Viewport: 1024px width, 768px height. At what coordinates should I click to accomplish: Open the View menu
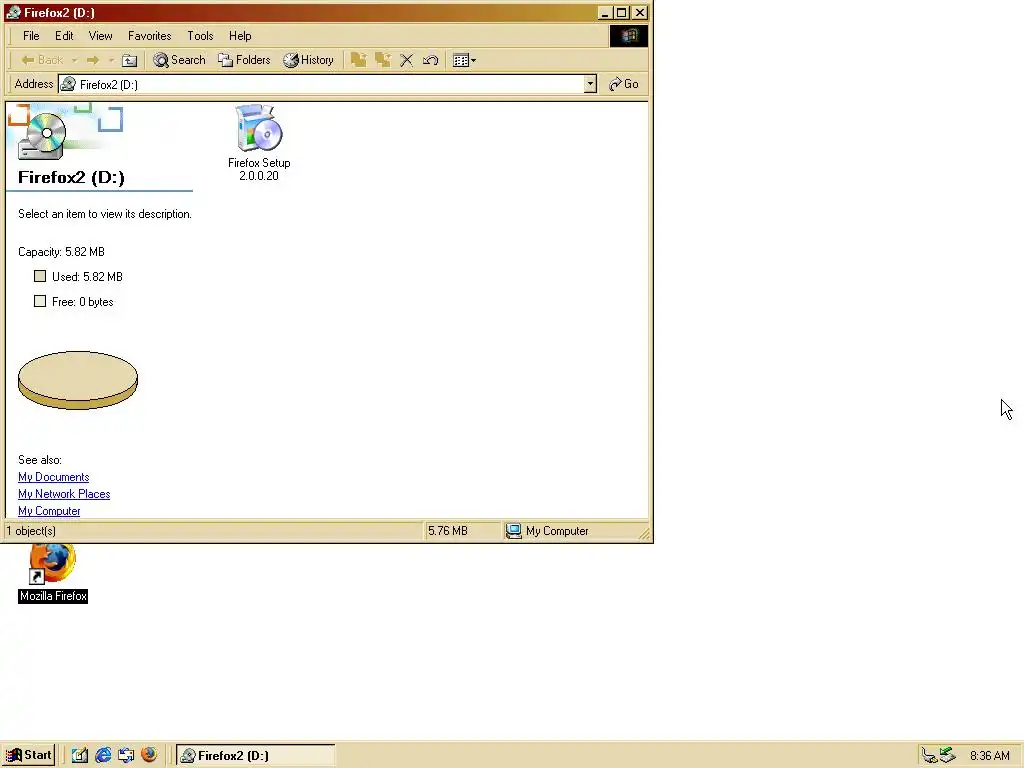tap(101, 36)
